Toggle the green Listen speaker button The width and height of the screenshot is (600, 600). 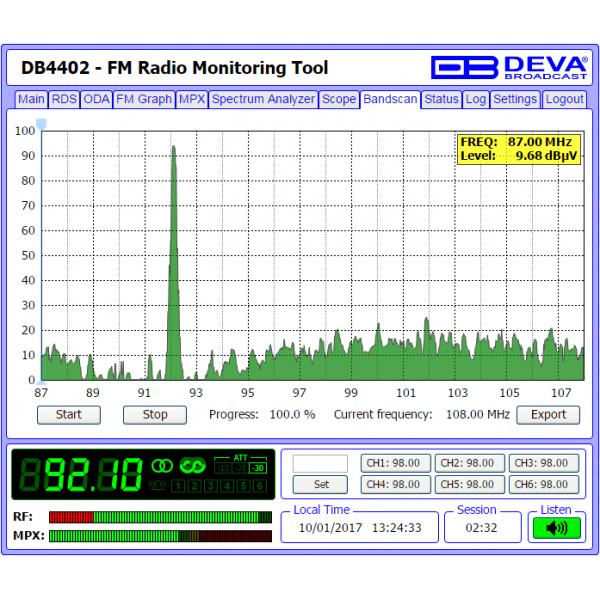coord(557,528)
